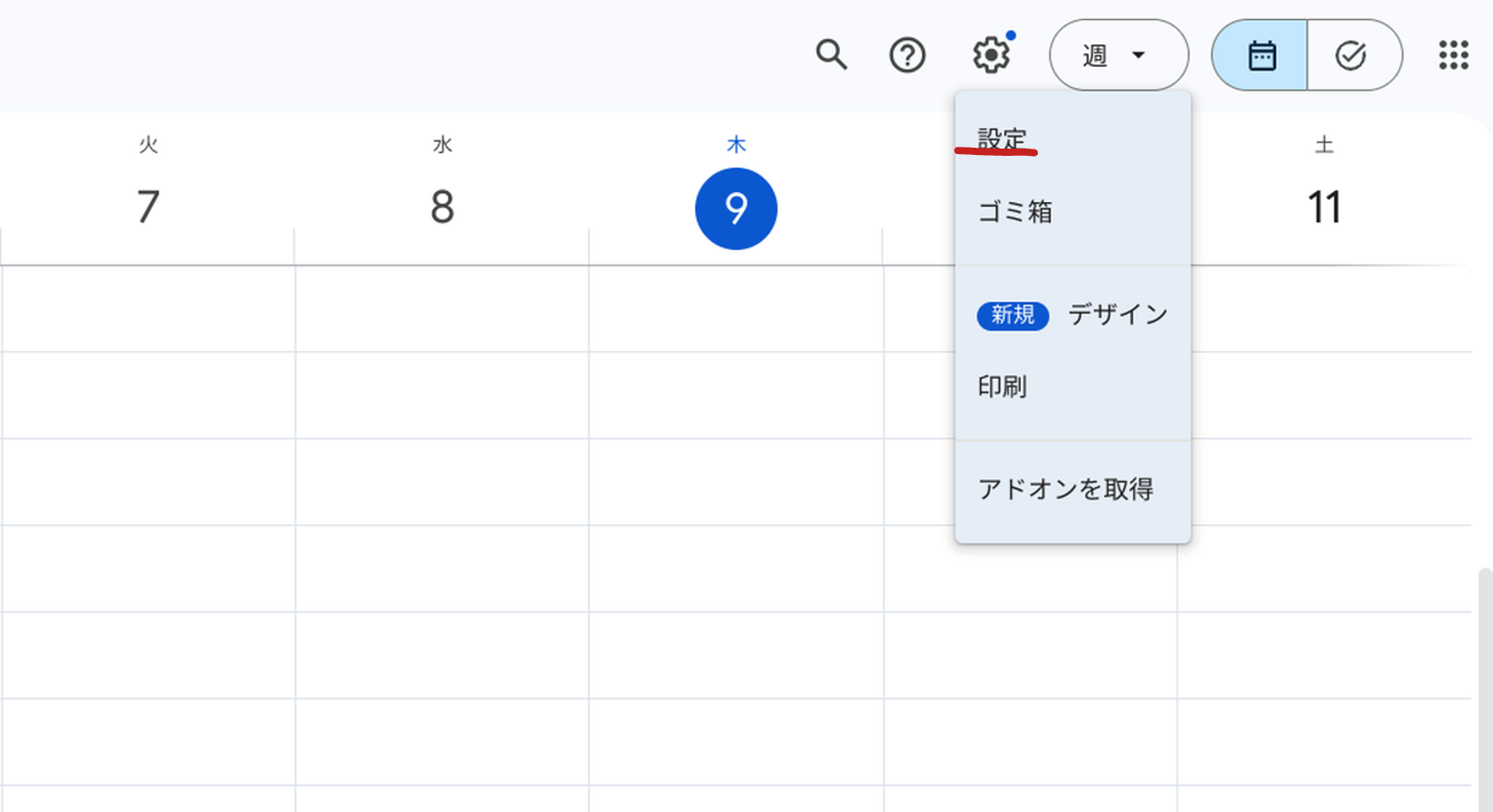Image resolution: width=1493 pixels, height=812 pixels.
Task: Click アドオンを取得 menu entry
Action: [x=1065, y=489]
